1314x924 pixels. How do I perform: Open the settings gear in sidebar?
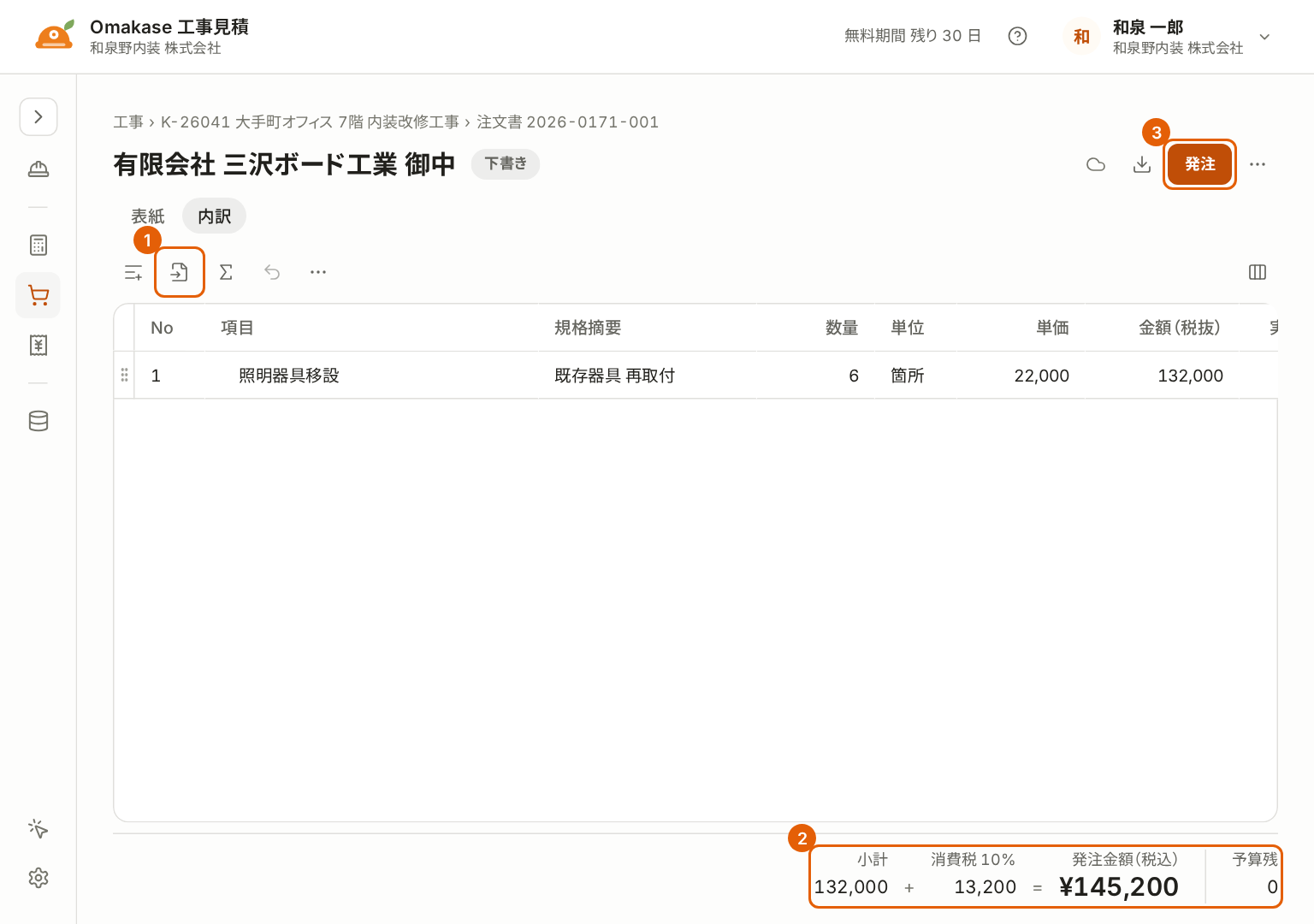click(38, 878)
